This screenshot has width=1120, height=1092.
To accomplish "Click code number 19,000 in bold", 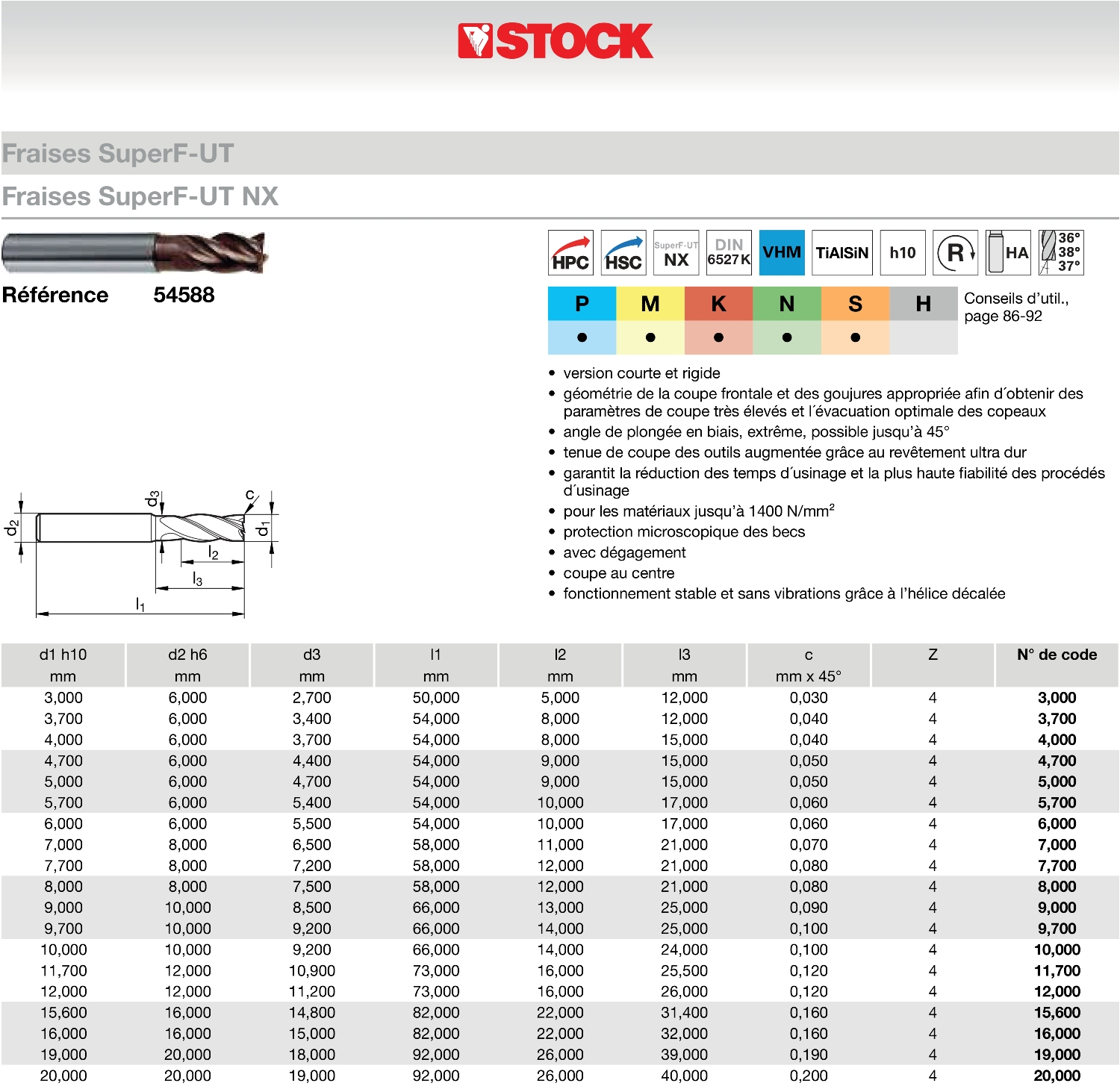I will tap(1057, 1055).
